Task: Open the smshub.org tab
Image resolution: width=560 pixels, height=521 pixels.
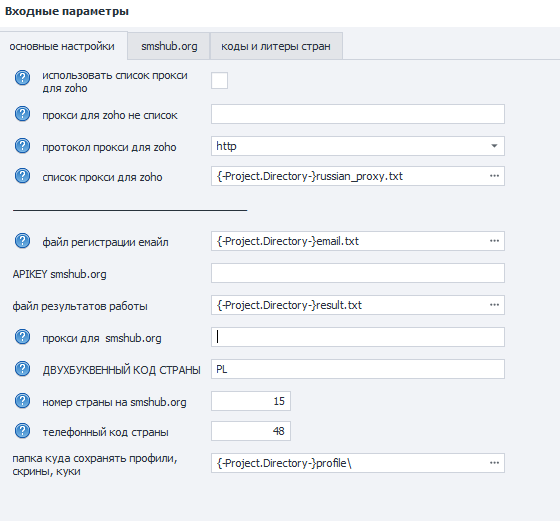Action: pyautogui.click(x=169, y=46)
